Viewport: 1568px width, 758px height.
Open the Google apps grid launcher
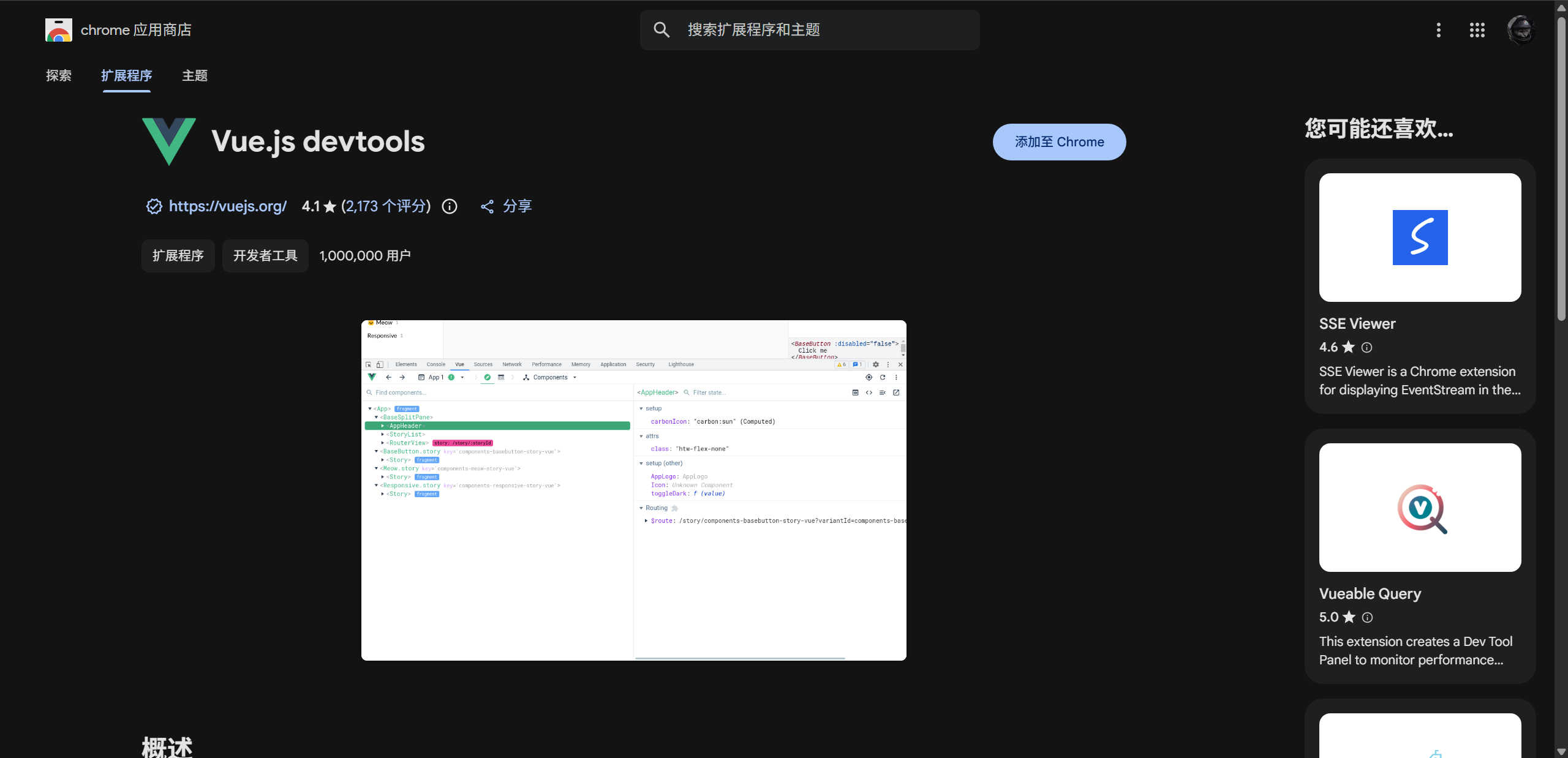click(1477, 30)
